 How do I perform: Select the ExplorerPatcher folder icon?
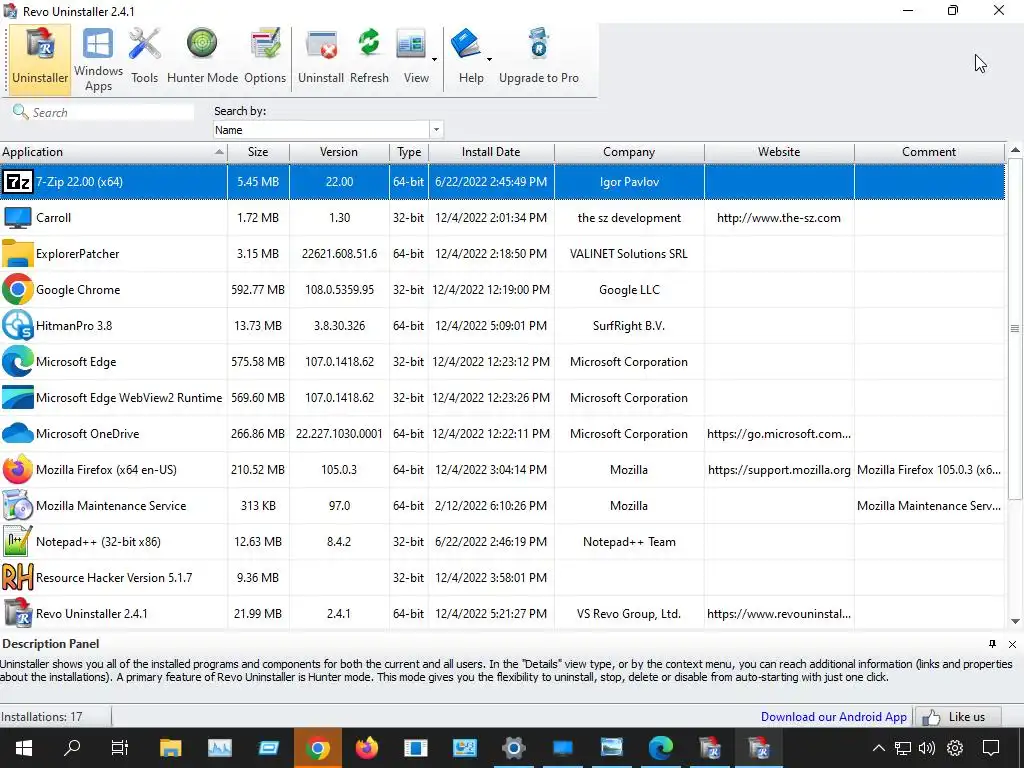(x=18, y=253)
